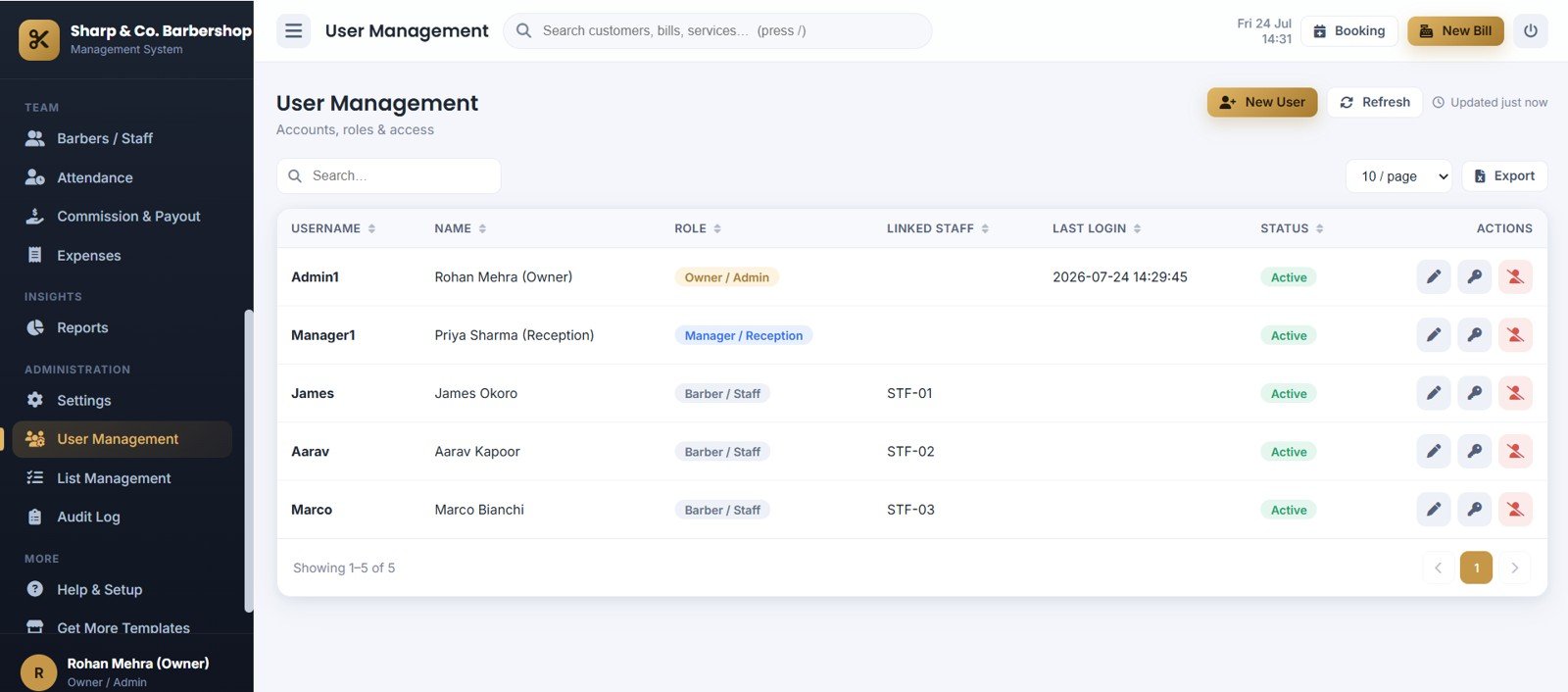The width and height of the screenshot is (1568, 692).
Task: Click key icon in Marco row
Action: (1474, 510)
